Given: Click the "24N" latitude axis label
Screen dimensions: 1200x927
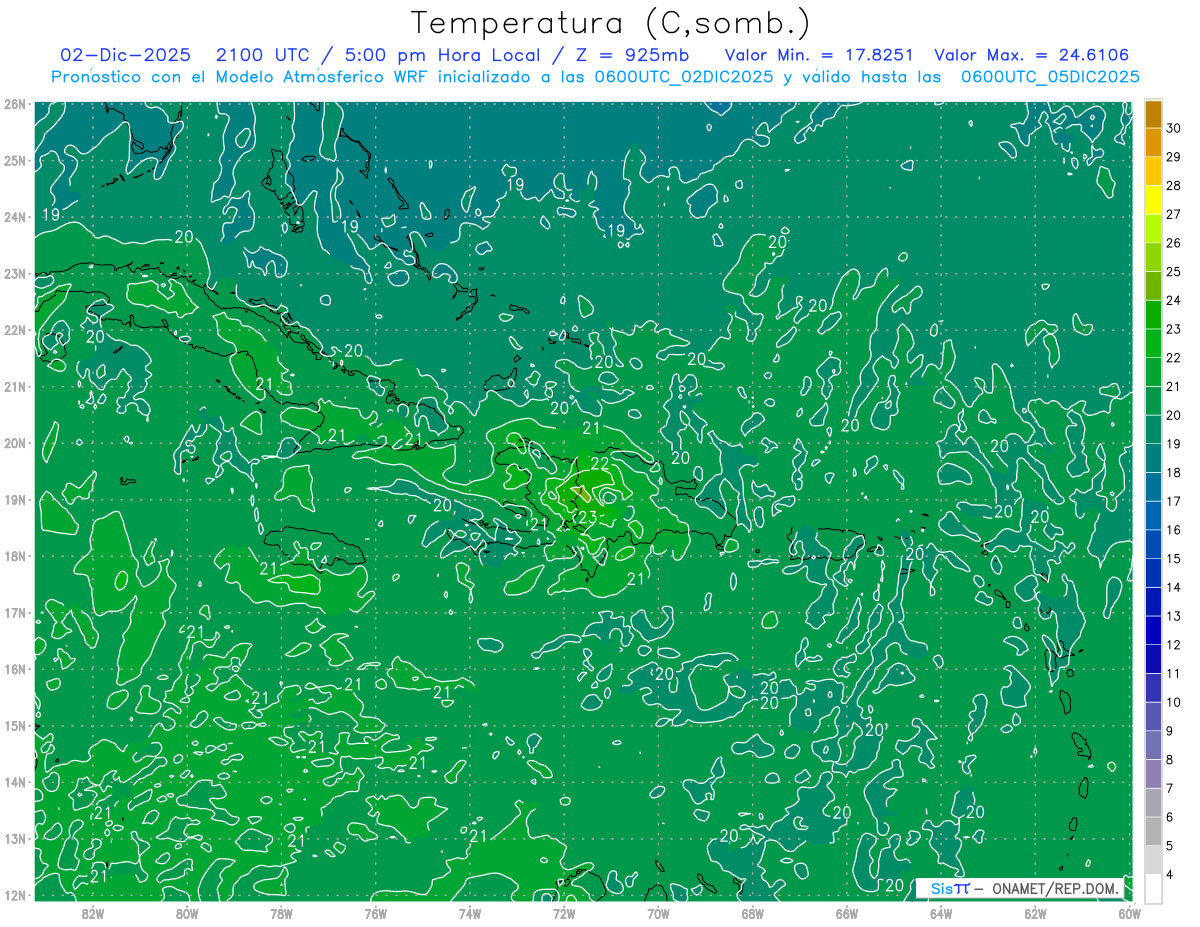Looking at the screenshot, I should (15, 217).
